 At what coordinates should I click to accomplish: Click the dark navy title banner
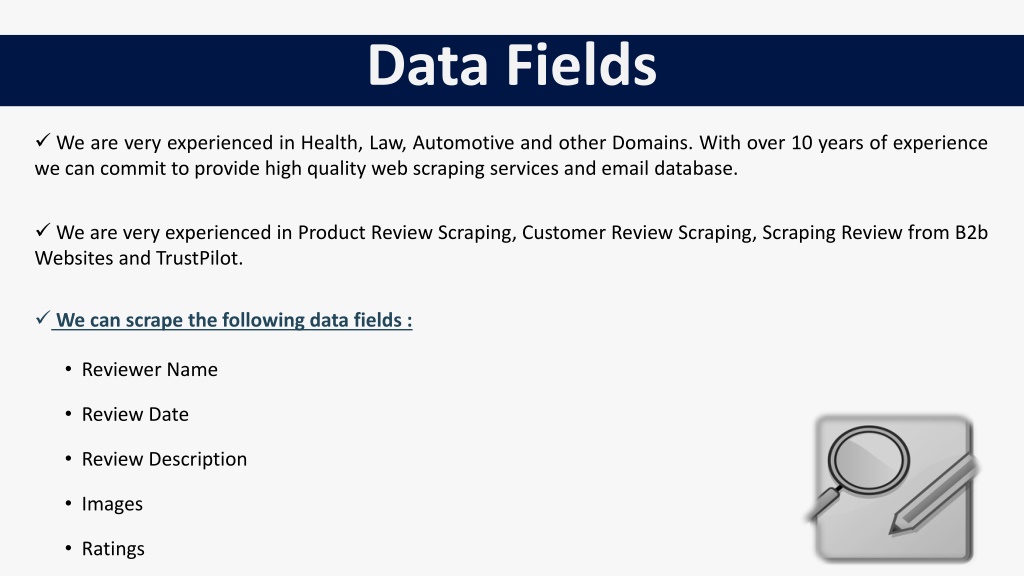pyautogui.click(x=512, y=71)
